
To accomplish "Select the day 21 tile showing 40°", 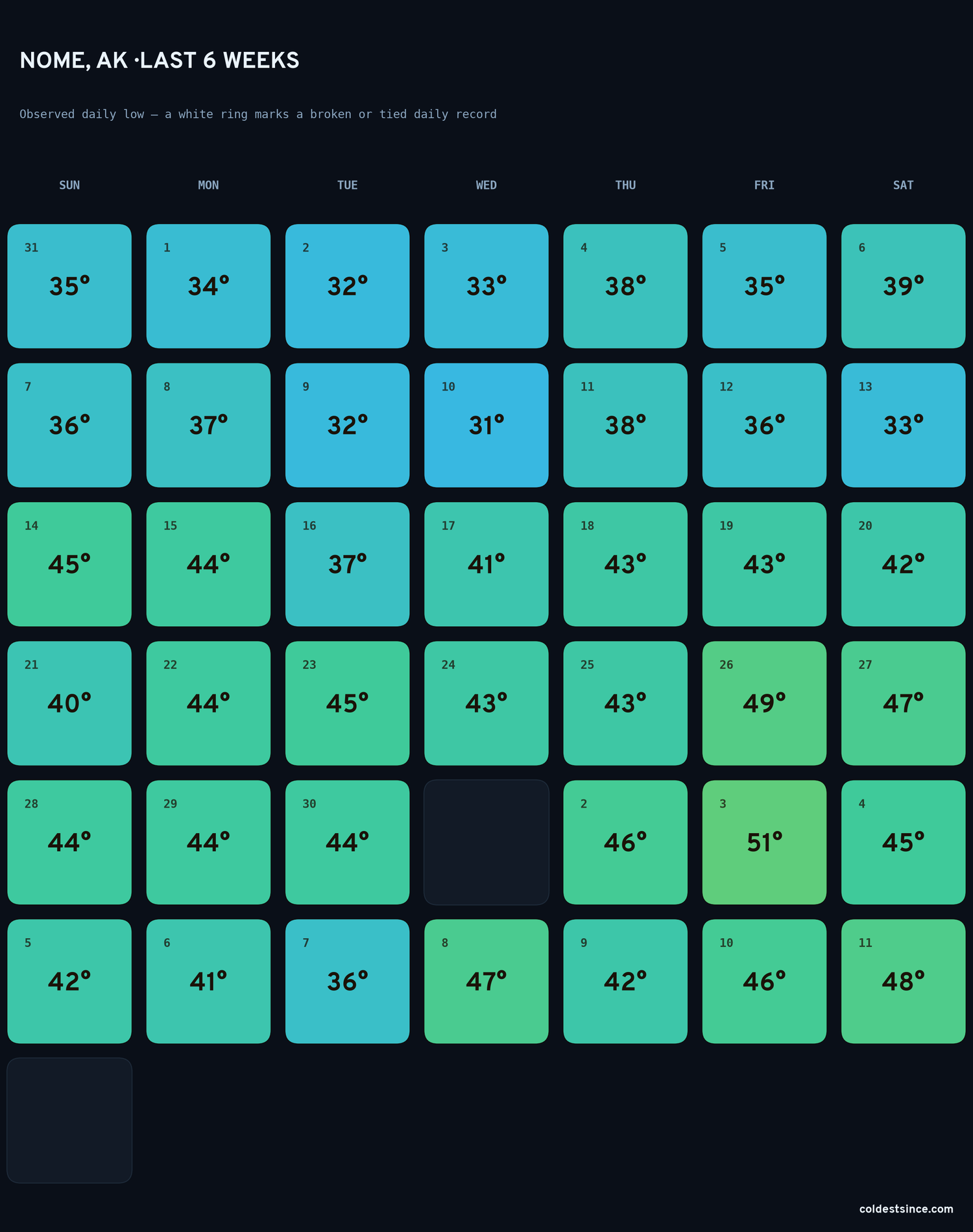I will [x=69, y=703].
